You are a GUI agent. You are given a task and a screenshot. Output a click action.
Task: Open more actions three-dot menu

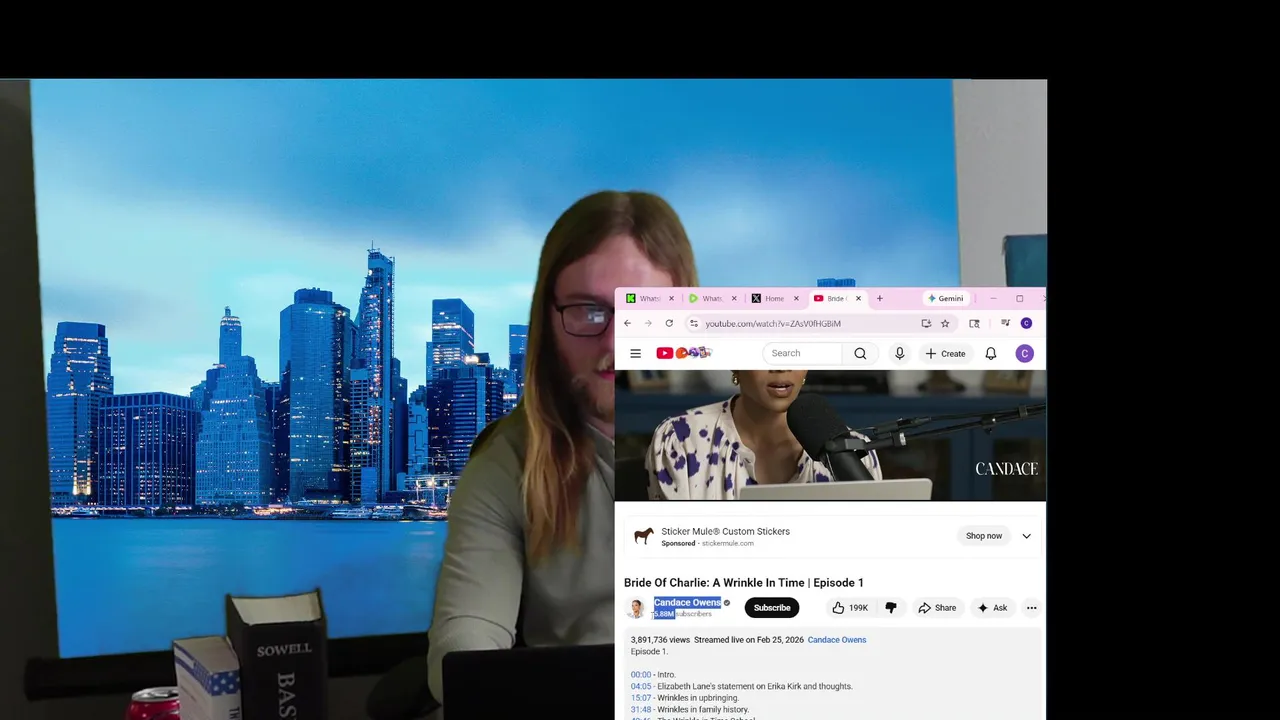tap(1031, 608)
